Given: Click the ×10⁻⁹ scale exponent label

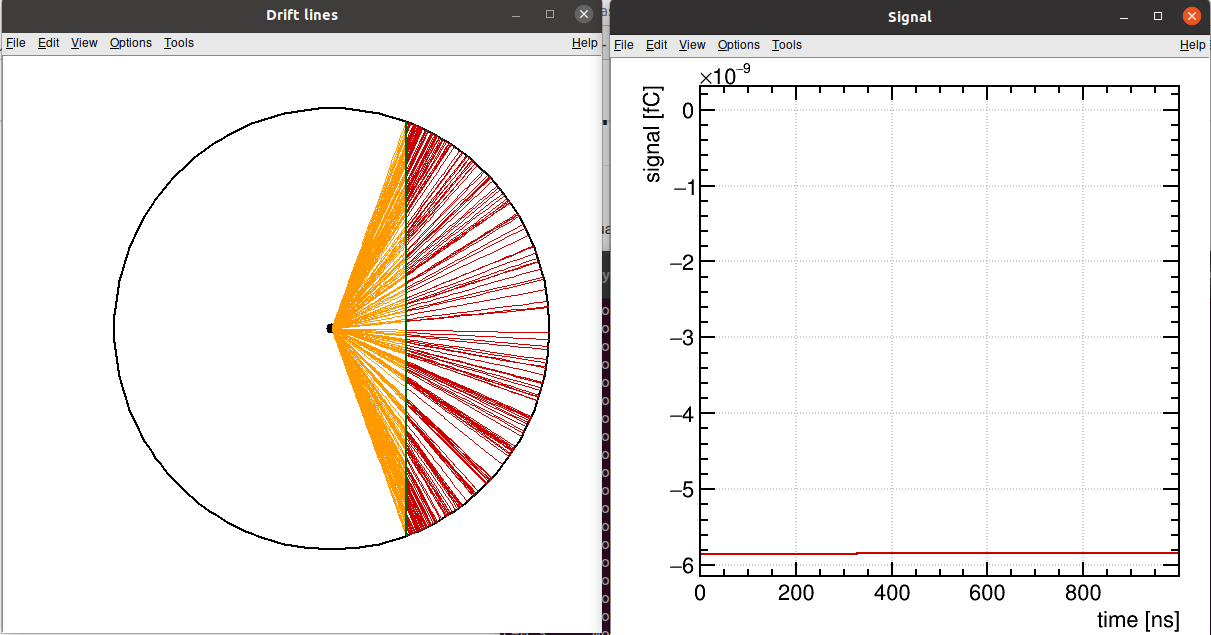Looking at the screenshot, I should tap(725, 76).
